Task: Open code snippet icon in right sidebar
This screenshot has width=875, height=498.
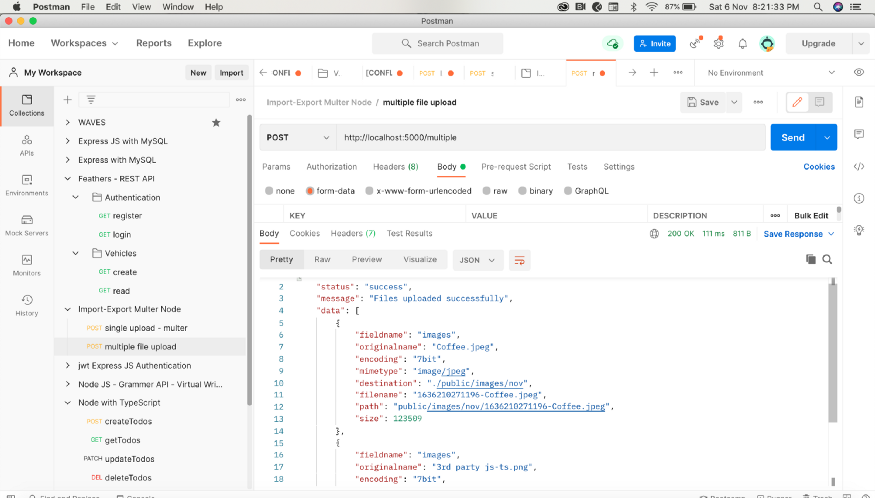Action: click(x=859, y=167)
